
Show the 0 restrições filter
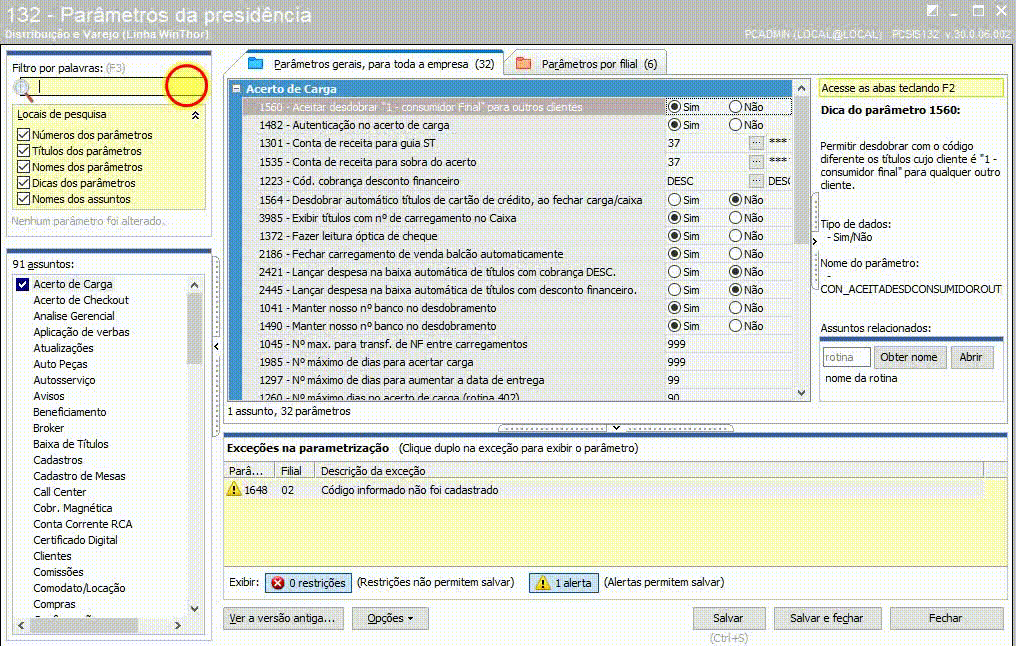[x=308, y=583]
